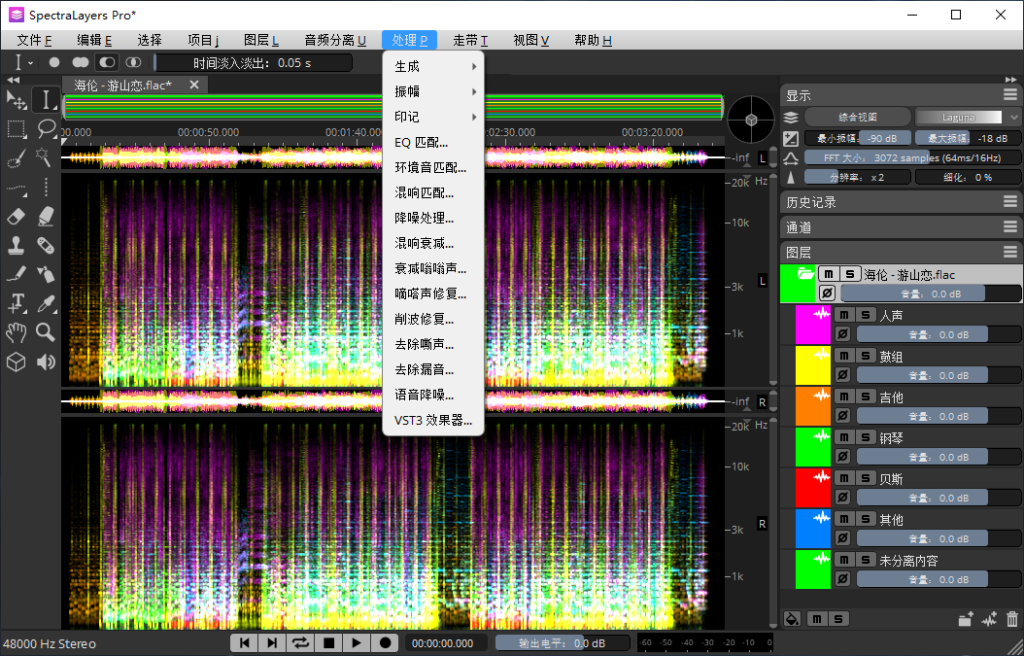Open the 历史记录 panel options menu

1010,202
